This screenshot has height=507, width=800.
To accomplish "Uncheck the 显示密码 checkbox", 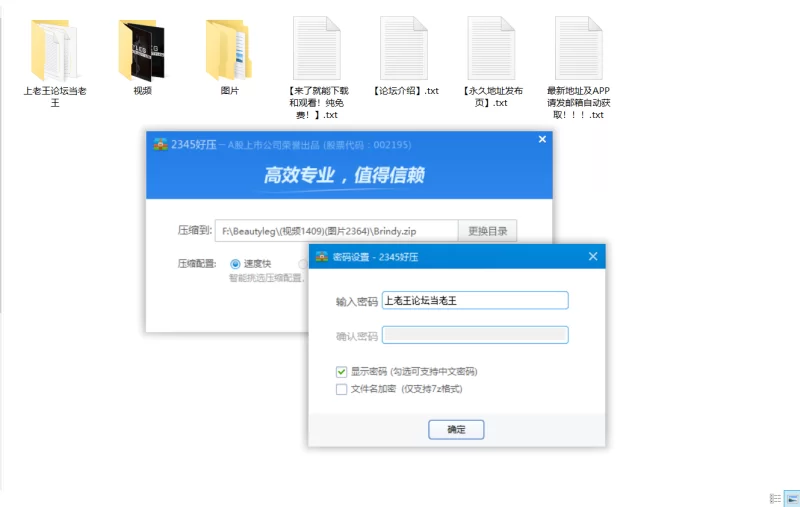I will point(341,372).
